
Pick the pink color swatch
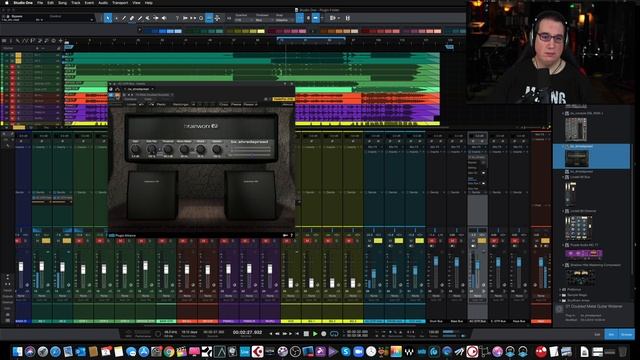coord(302,31)
